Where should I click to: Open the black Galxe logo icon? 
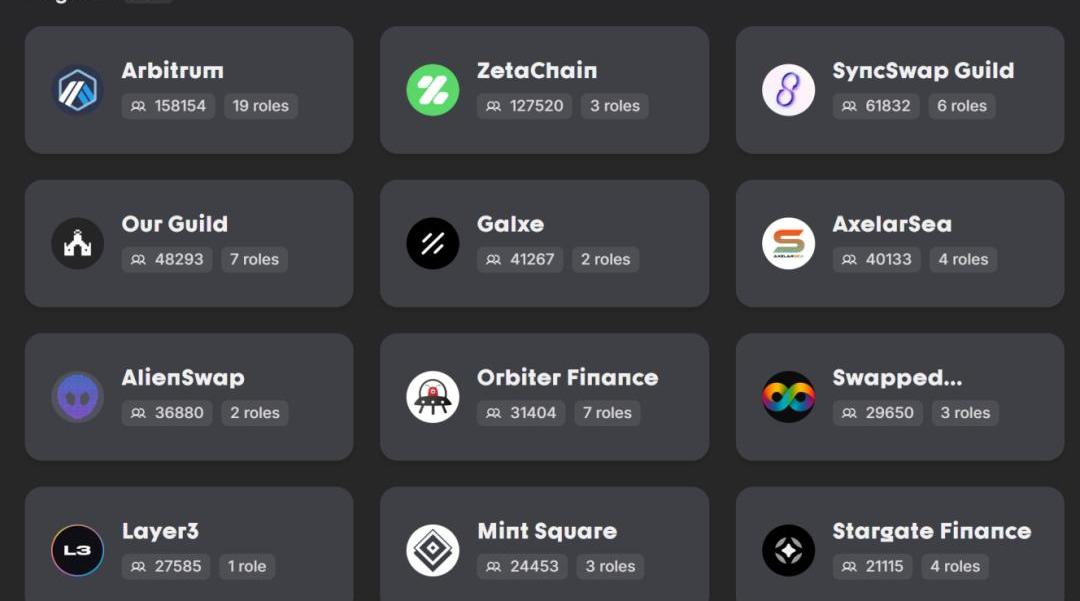point(433,243)
